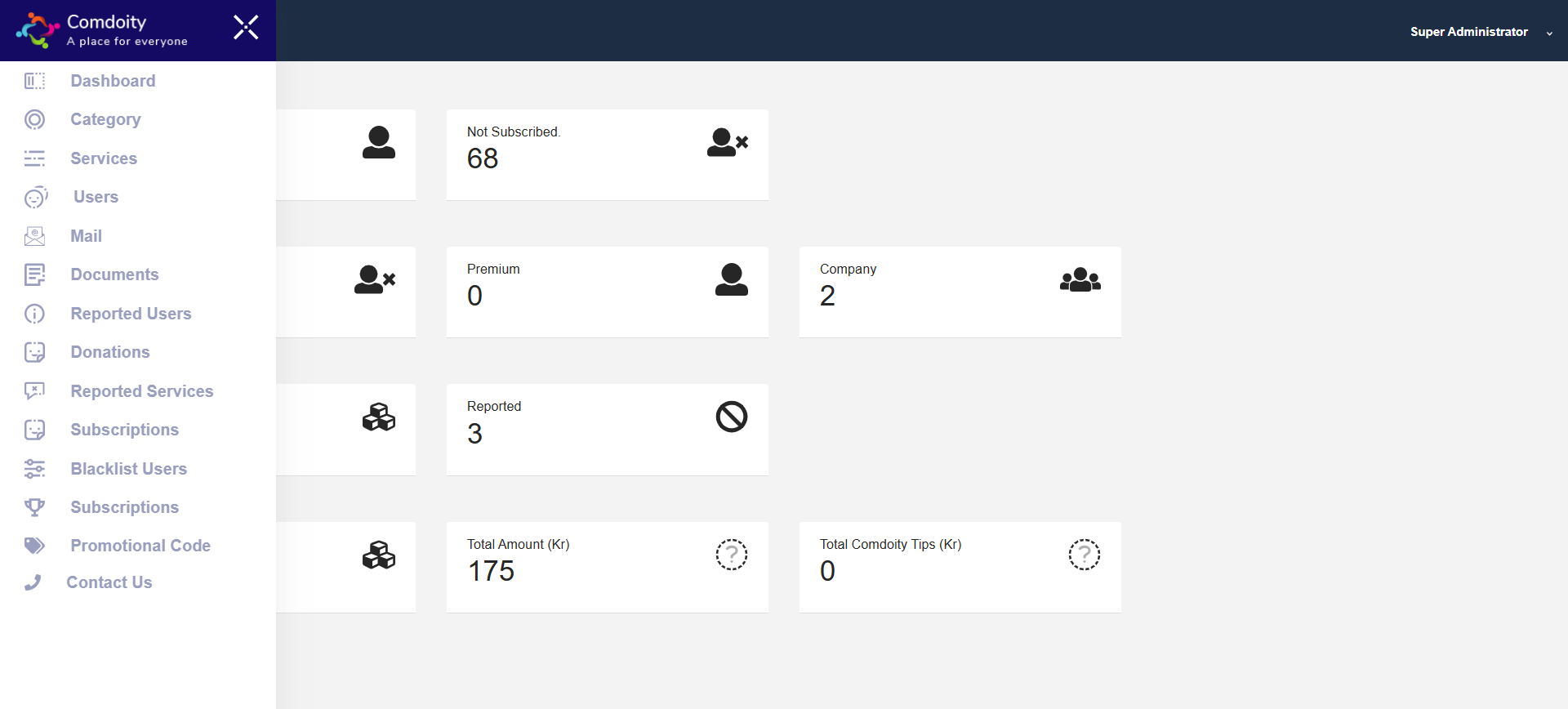The width and height of the screenshot is (1568, 709).
Task: Click the Total Amount question mark icon
Action: click(x=731, y=555)
